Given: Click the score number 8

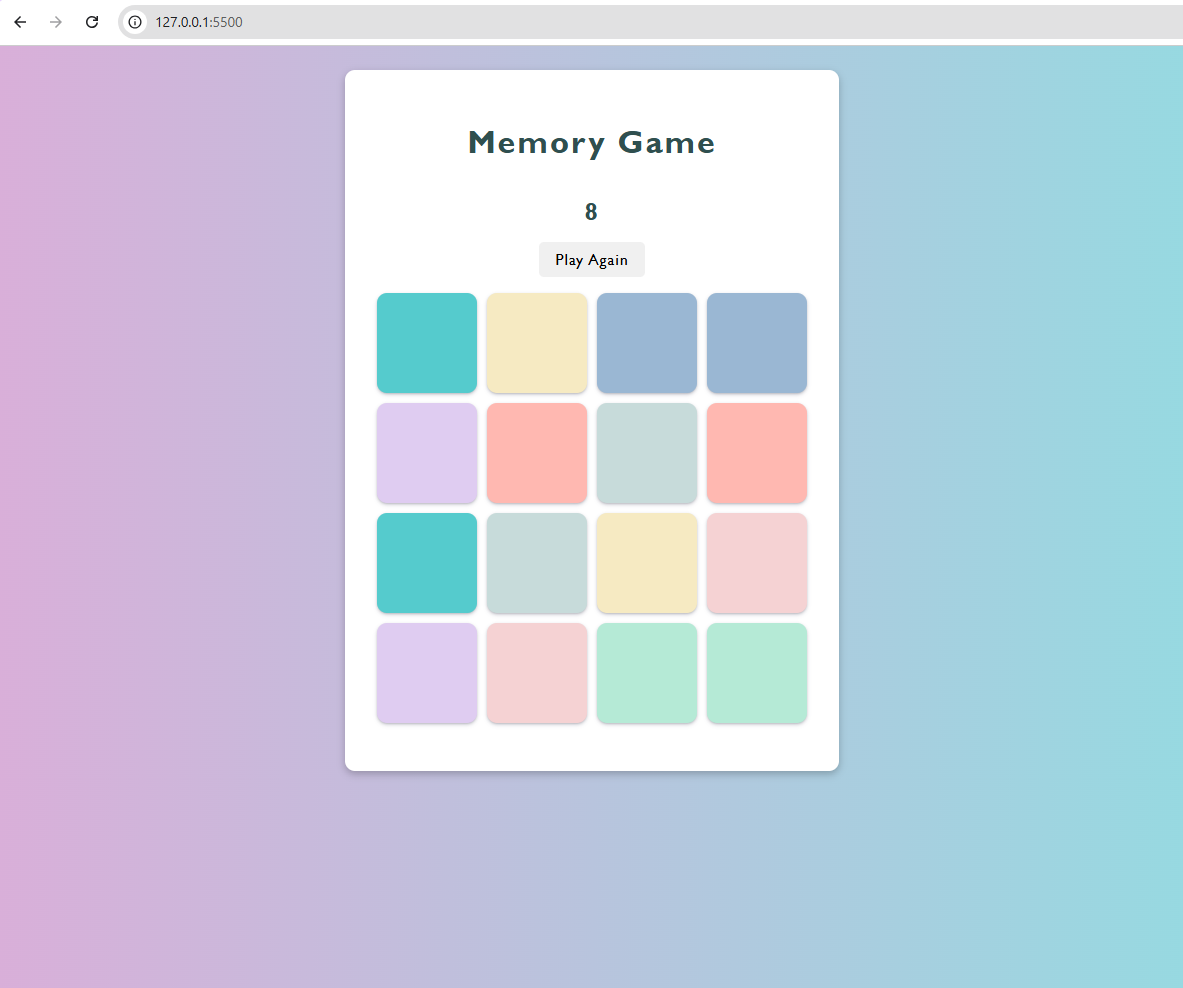Looking at the screenshot, I should [592, 212].
